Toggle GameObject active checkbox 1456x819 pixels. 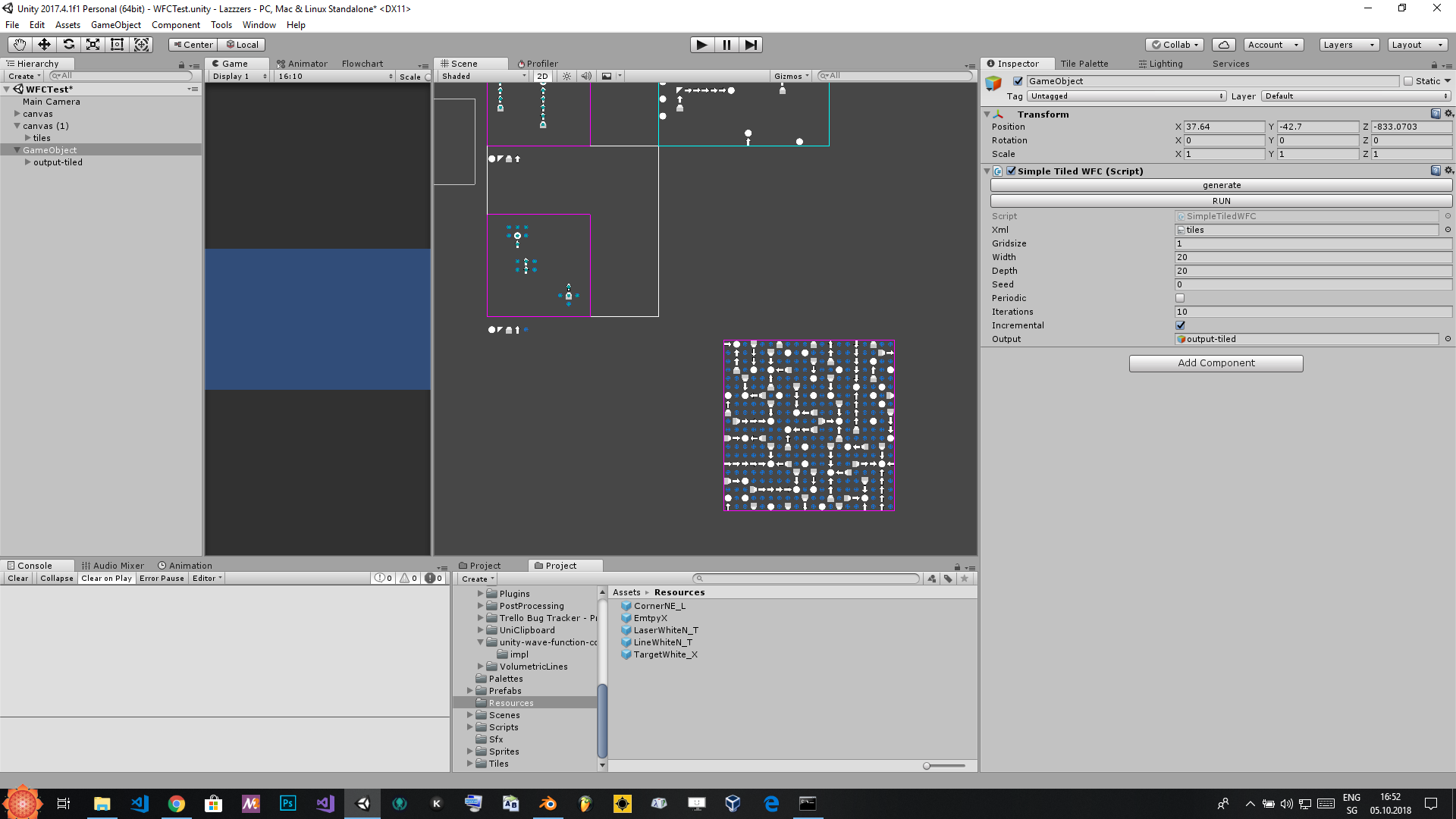[x=1018, y=81]
